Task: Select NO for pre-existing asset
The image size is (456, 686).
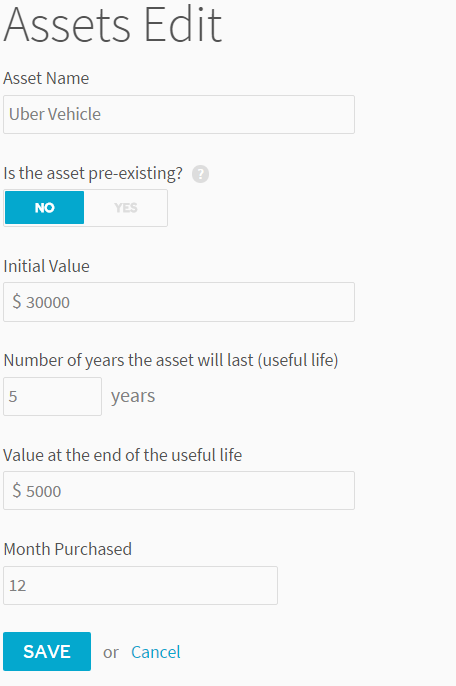Action: tap(44, 207)
